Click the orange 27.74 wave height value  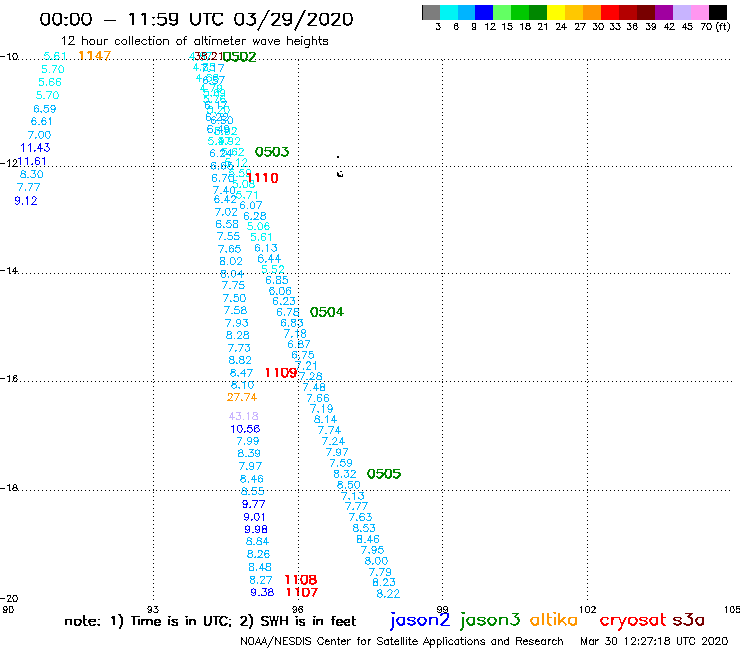(x=242, y=397)
